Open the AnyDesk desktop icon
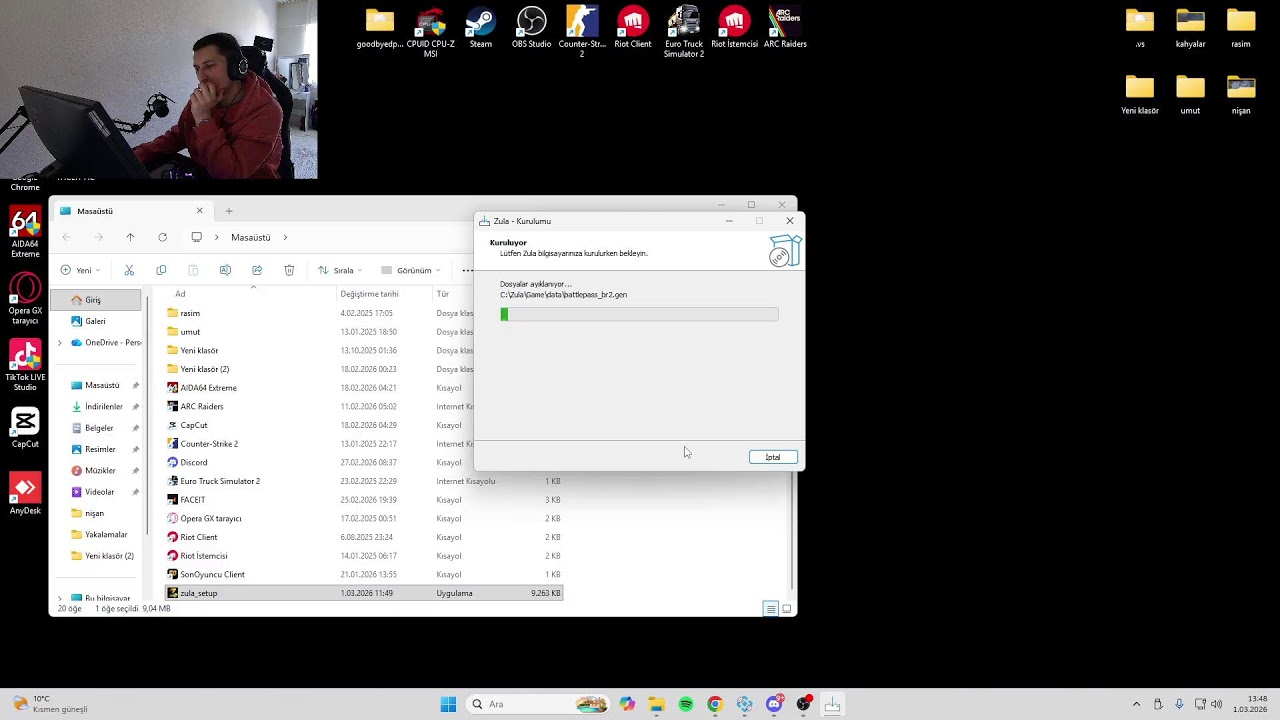 [x=25, y=494]
